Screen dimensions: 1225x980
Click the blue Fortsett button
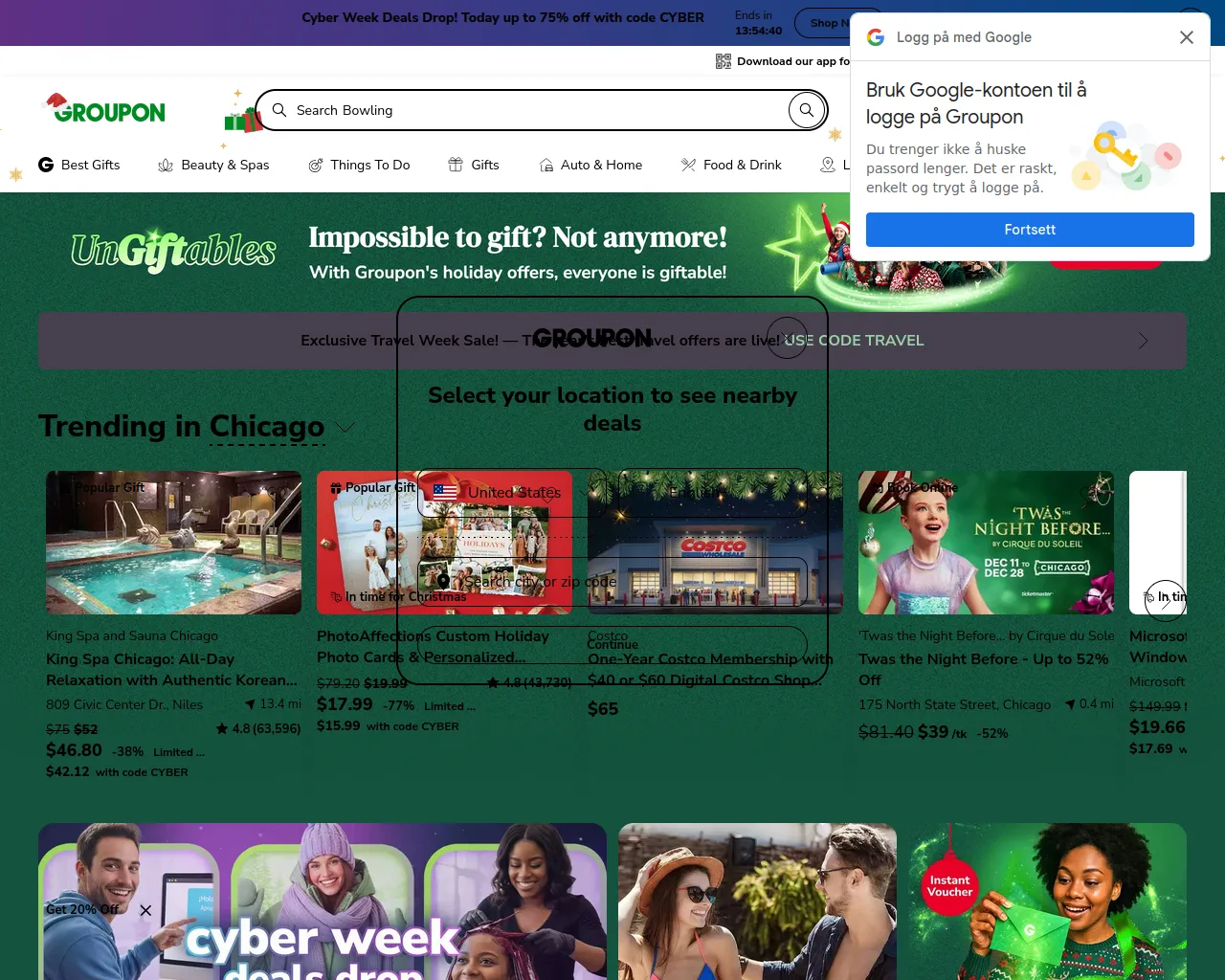[1030, 230]
